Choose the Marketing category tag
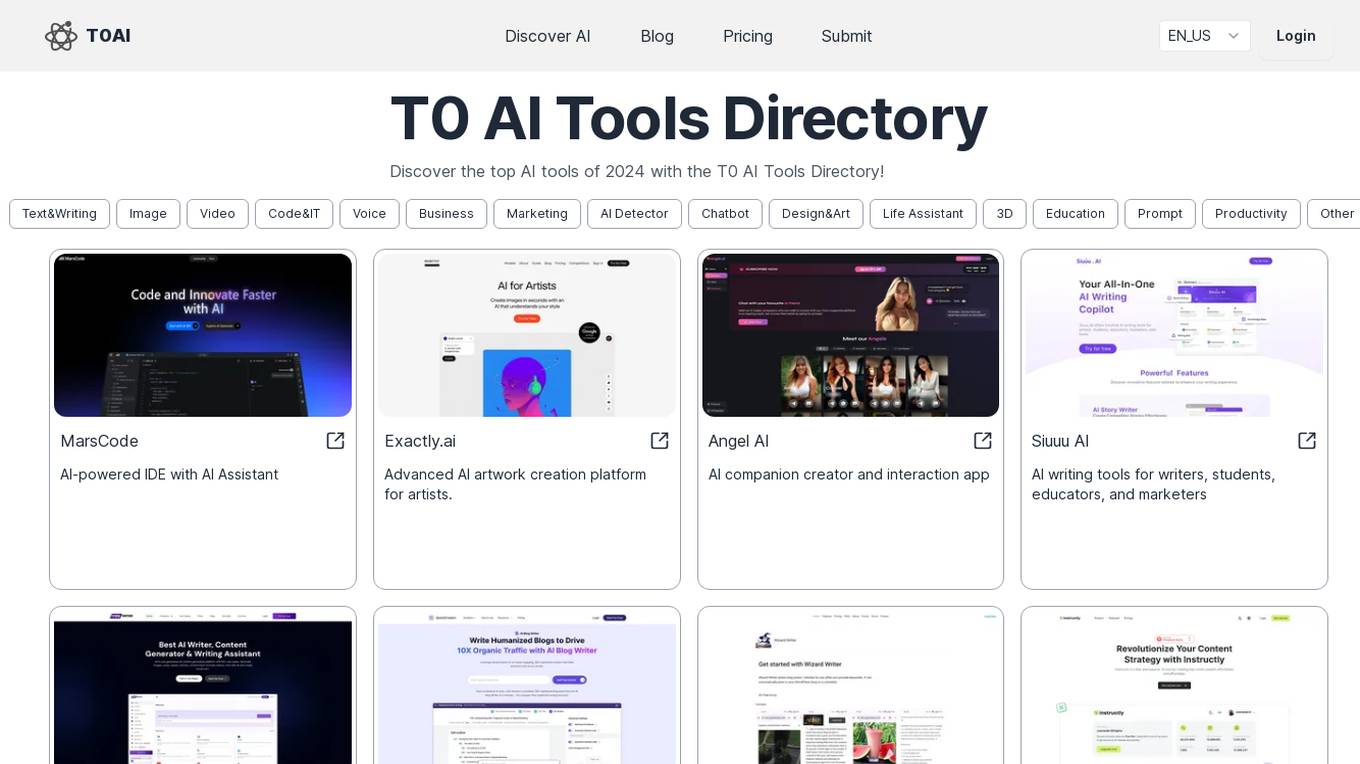 coord(537,214)
